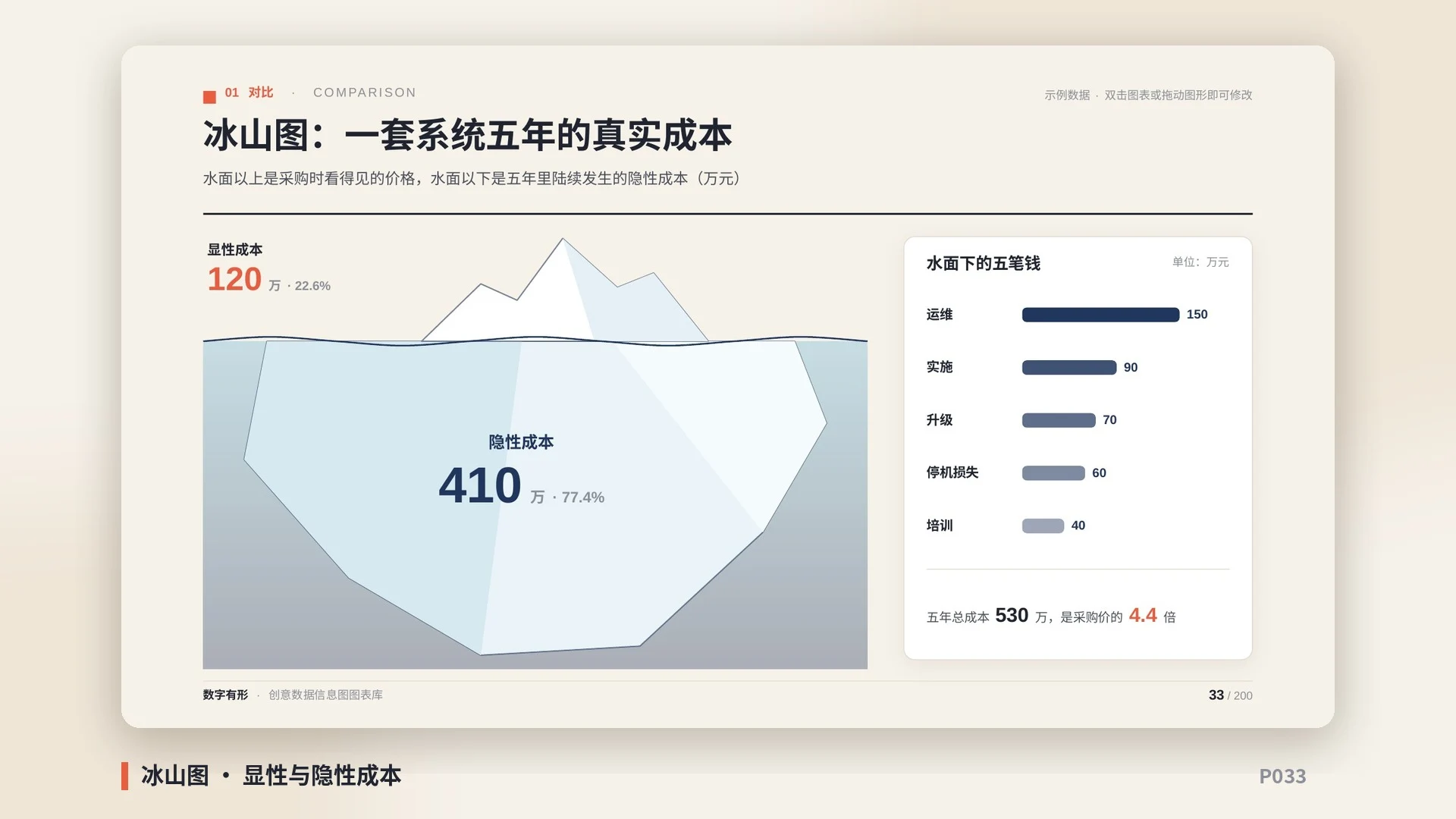1456x819 pixels.
Task: Select the 升级 row label
Action: coord(940,420)
